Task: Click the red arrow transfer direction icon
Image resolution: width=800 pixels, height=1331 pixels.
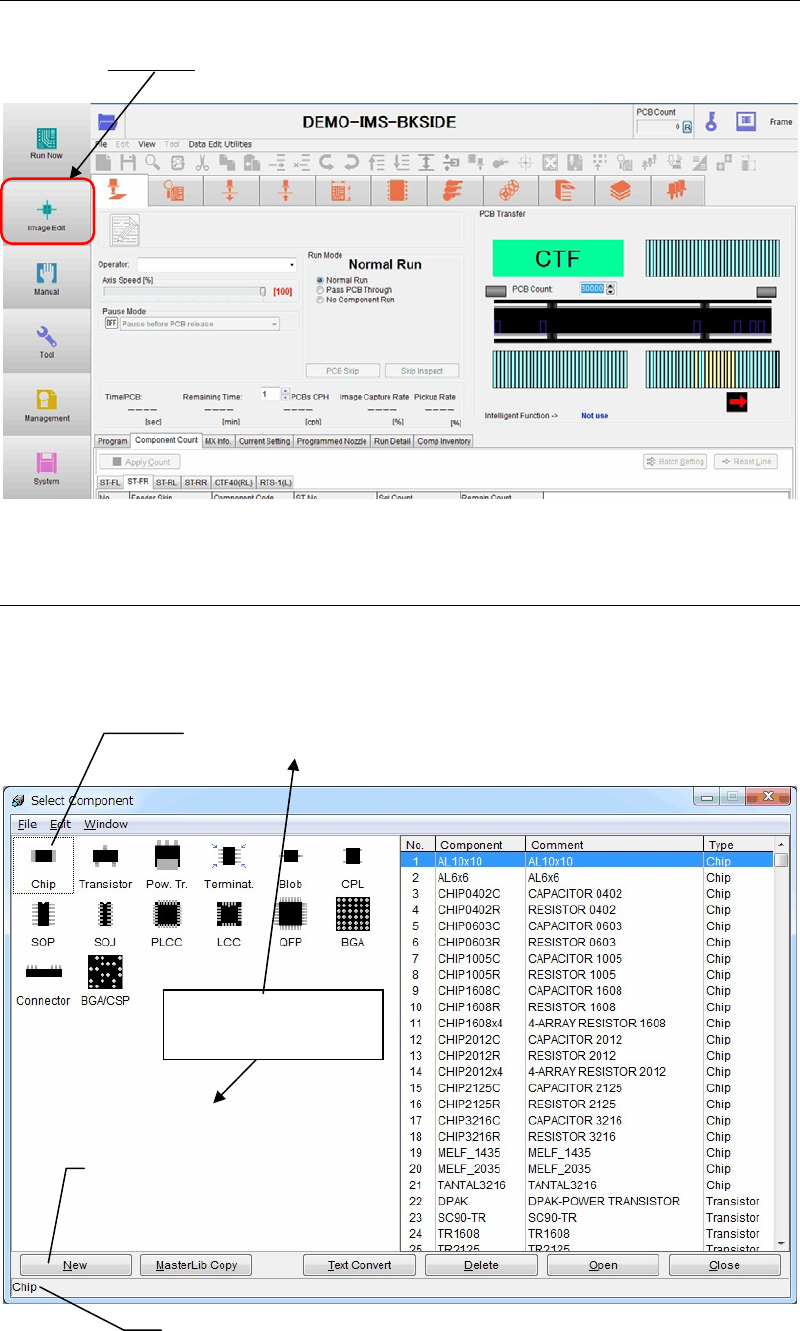Action: (738, 402)
